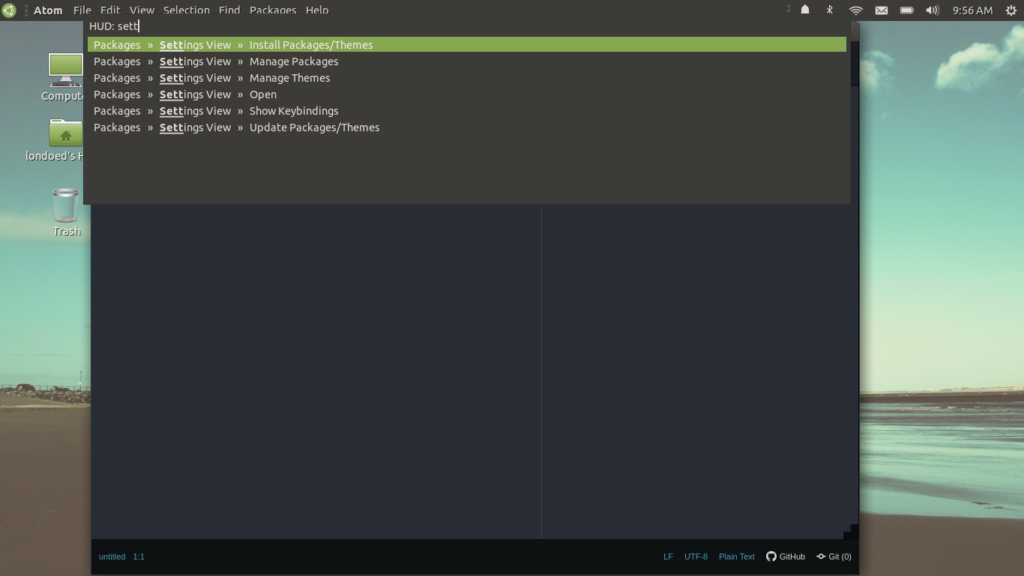Select the Trash desktop icon
The image size is (1024, 576).
[x=66, y=212]
